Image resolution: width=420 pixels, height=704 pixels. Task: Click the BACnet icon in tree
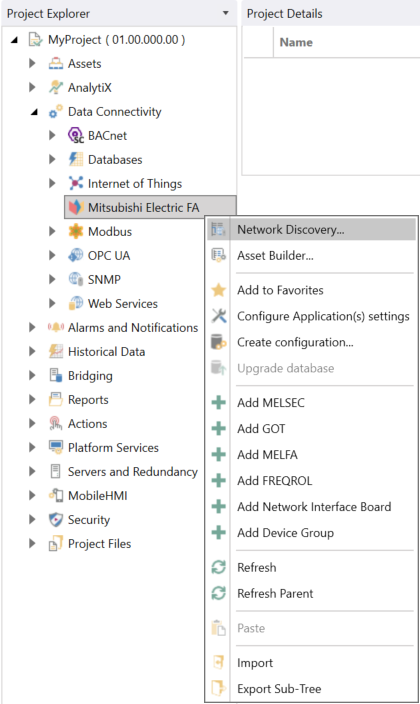click(x=75, y=135)
